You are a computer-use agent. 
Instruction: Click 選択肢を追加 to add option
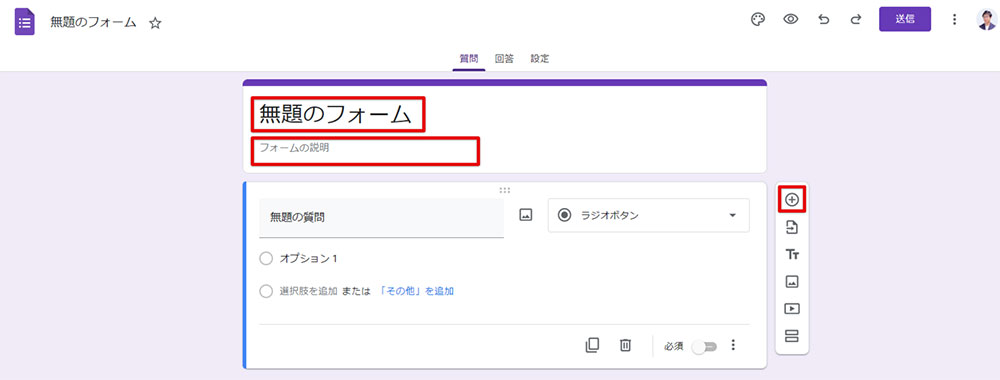pos(308,291)
